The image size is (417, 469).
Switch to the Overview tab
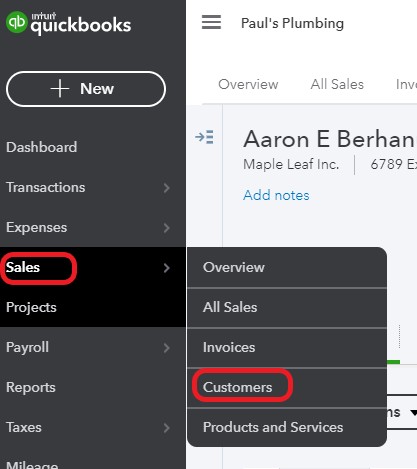pyautogui.click(x=248, y=84)
